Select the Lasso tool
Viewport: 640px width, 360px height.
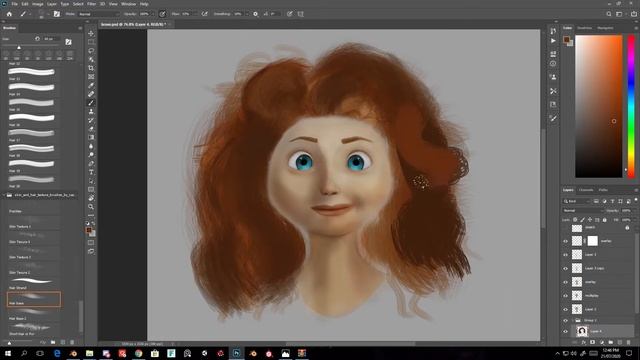pos(91,51)
